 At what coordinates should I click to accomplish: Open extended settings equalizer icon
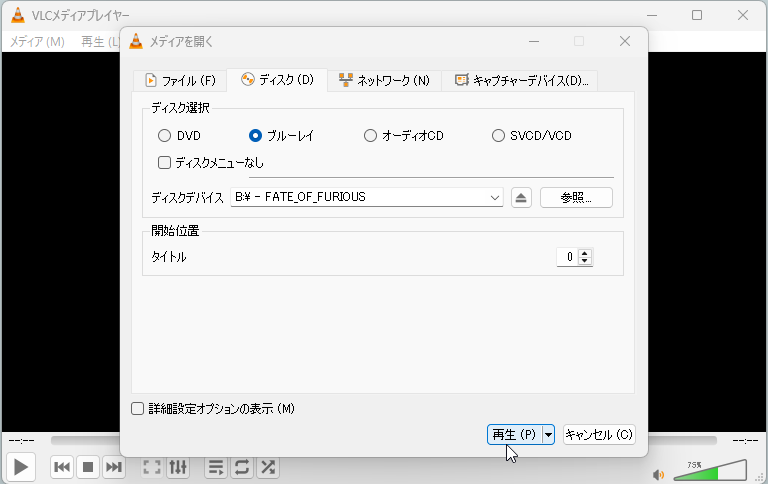tap(178, 467)
